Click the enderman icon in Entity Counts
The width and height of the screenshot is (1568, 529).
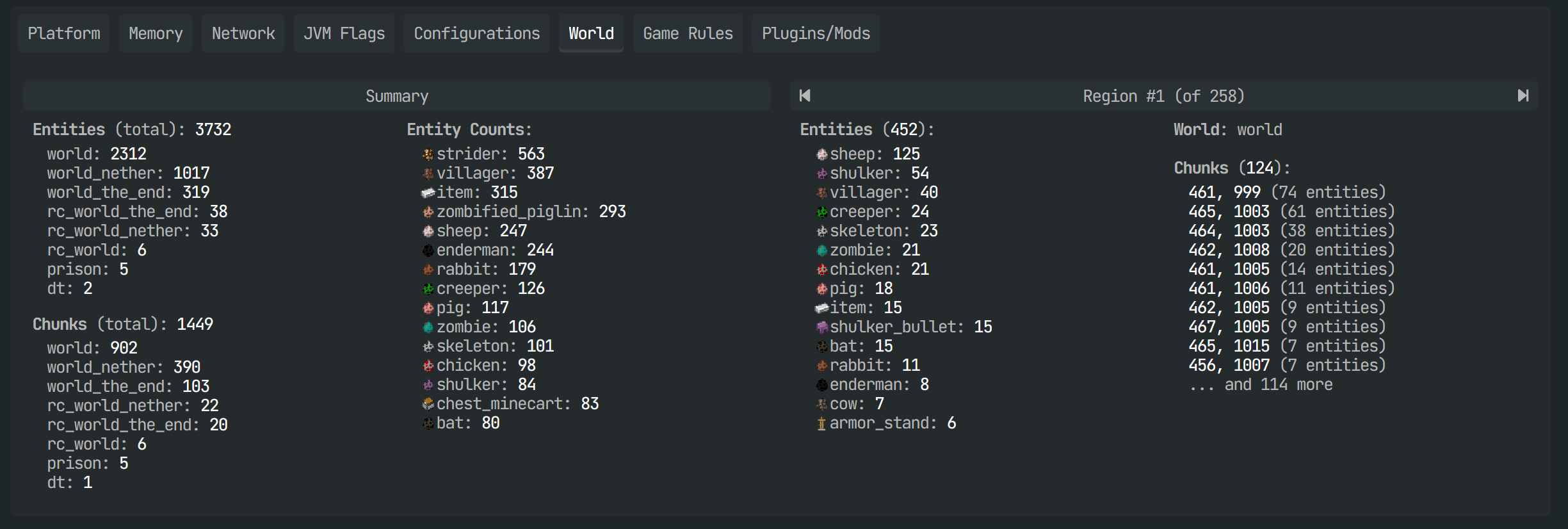[x=428, y=250]
